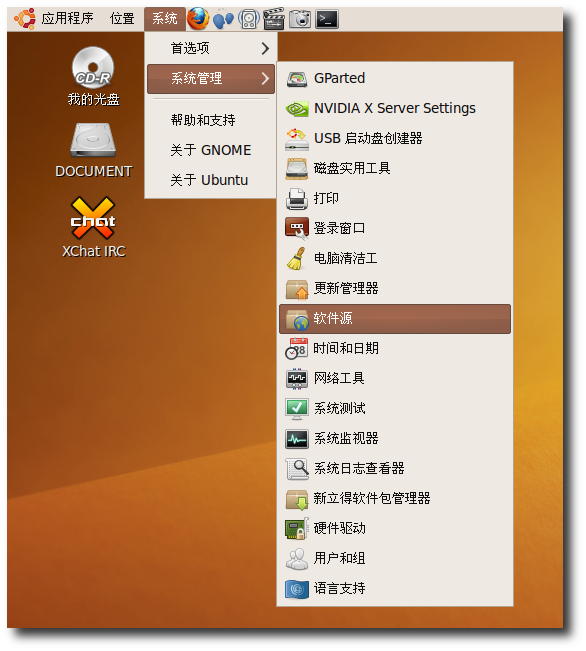Click the disk burner panel launcher icon

pyautogui.click(x=249, y=19)
